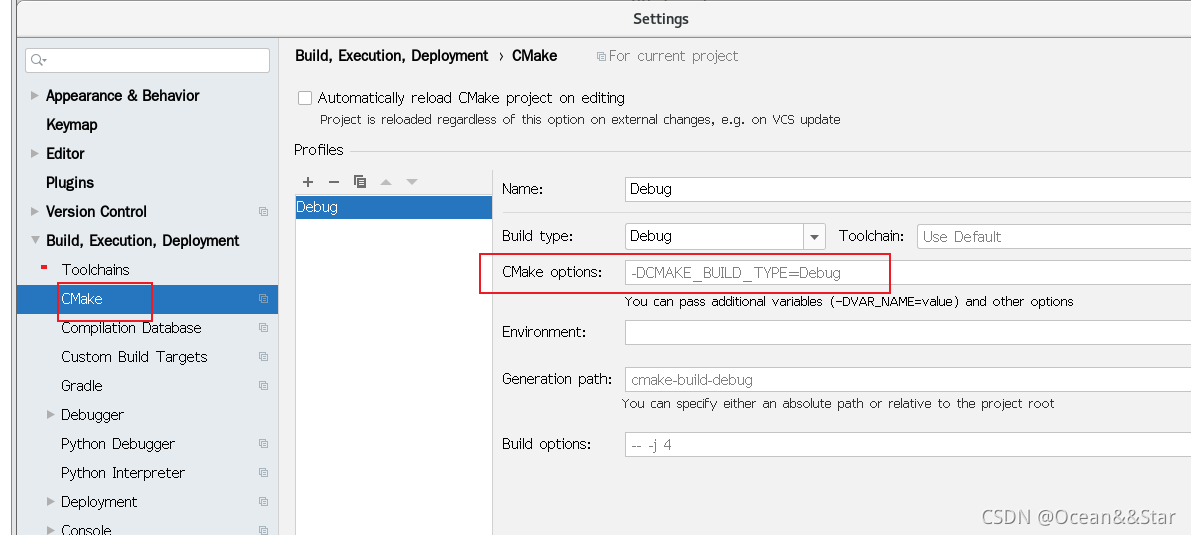1191x535 pixels.
Task: Open Compilation Database settings
Action: [131, 328]
